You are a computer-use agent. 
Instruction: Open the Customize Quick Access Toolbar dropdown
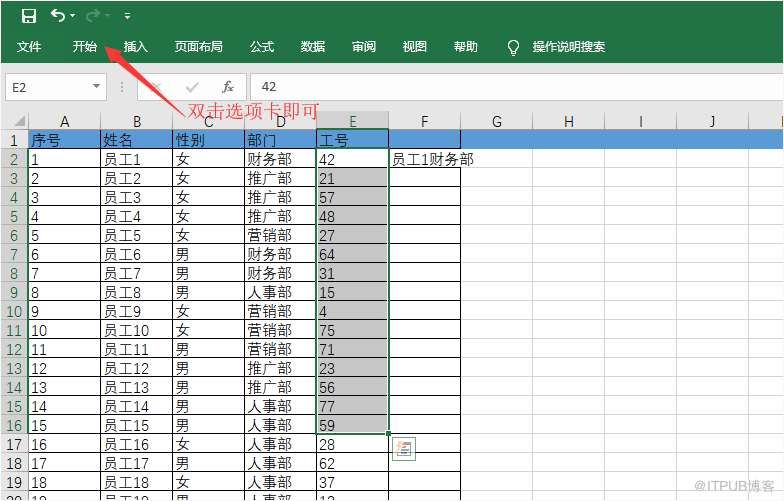point(127,16)
